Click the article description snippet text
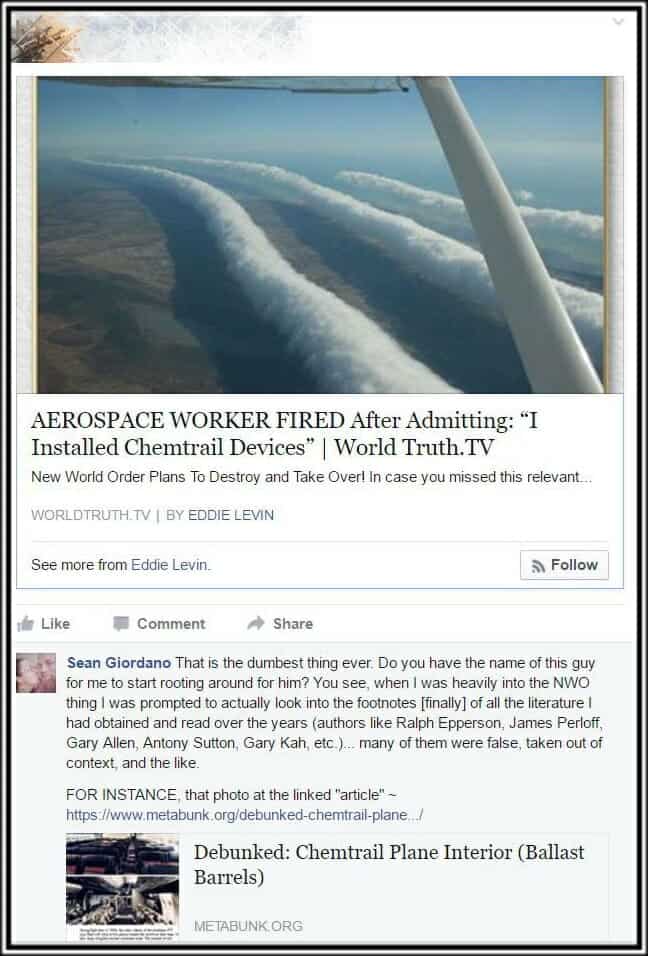 [x=312, y=477]
